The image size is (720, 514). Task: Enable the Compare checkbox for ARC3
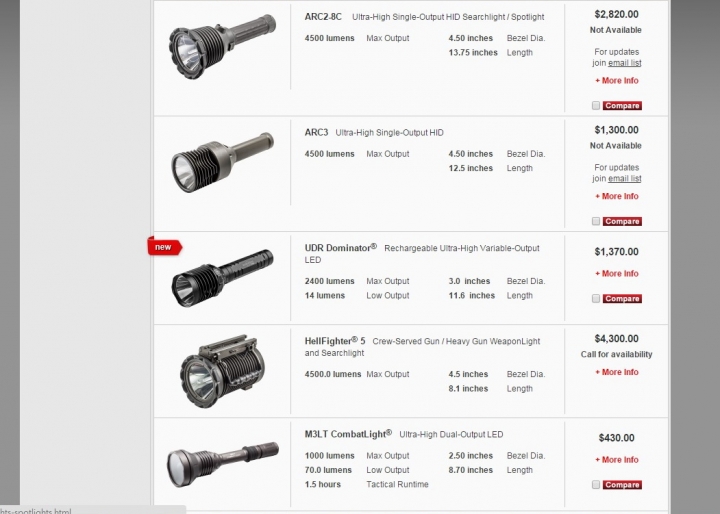pyautogui.click(x=596, y=221)
